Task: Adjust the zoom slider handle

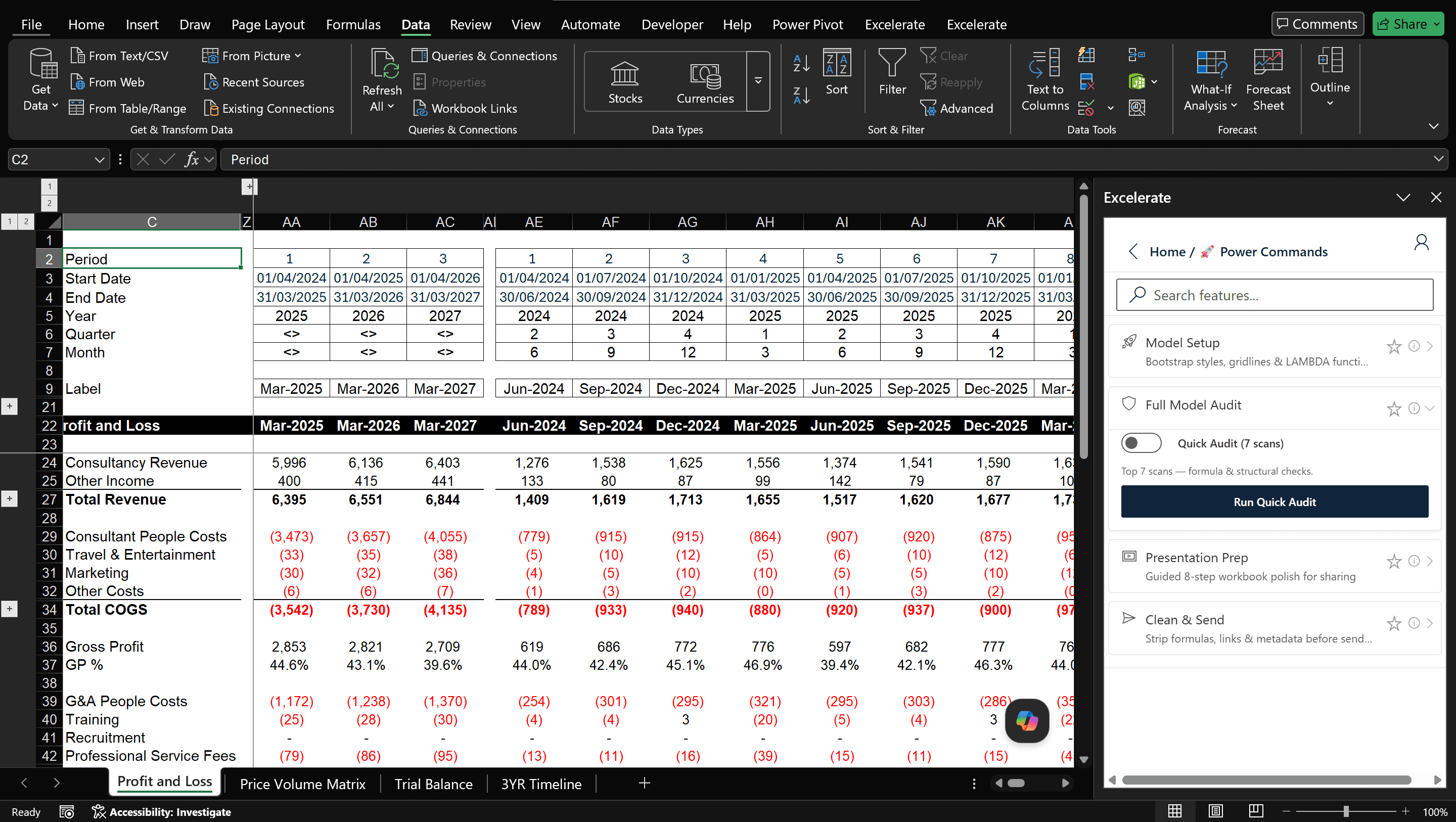Action: (x=1346, y=812)
